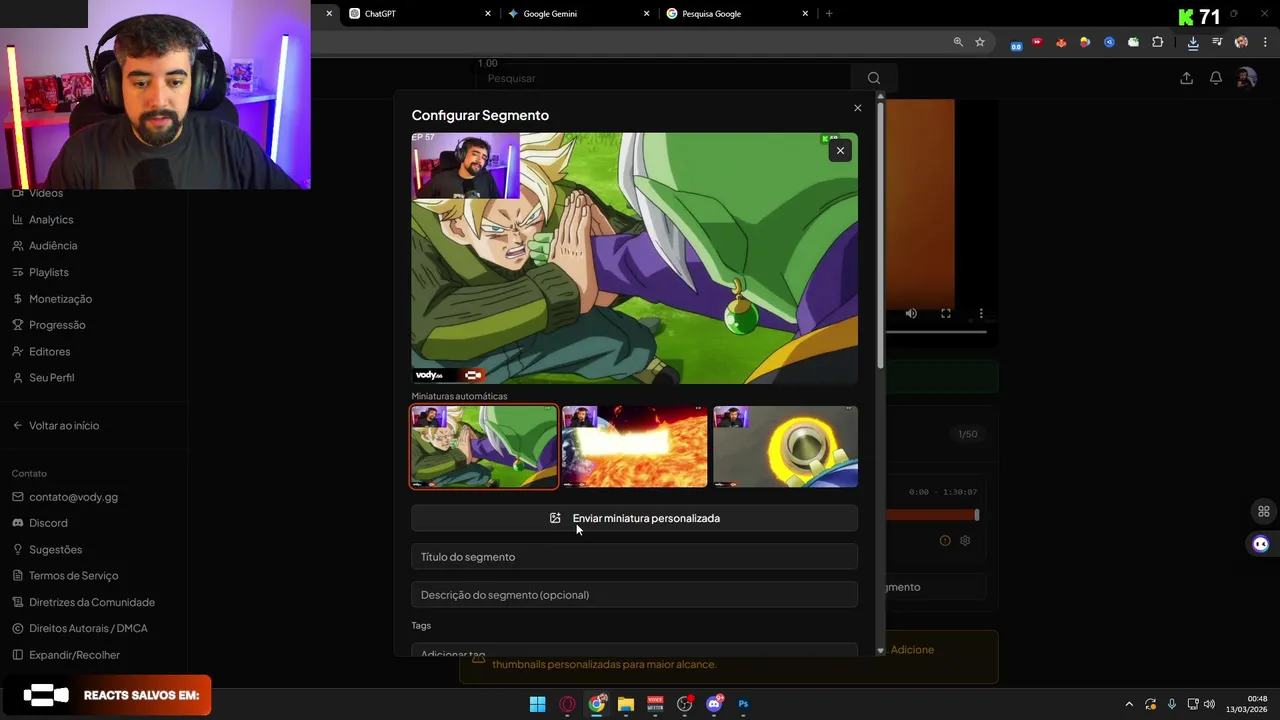Screen dimensions: 1280x720
Task: Open Seu Perfil in the sidebar
Action: [52, 378]
